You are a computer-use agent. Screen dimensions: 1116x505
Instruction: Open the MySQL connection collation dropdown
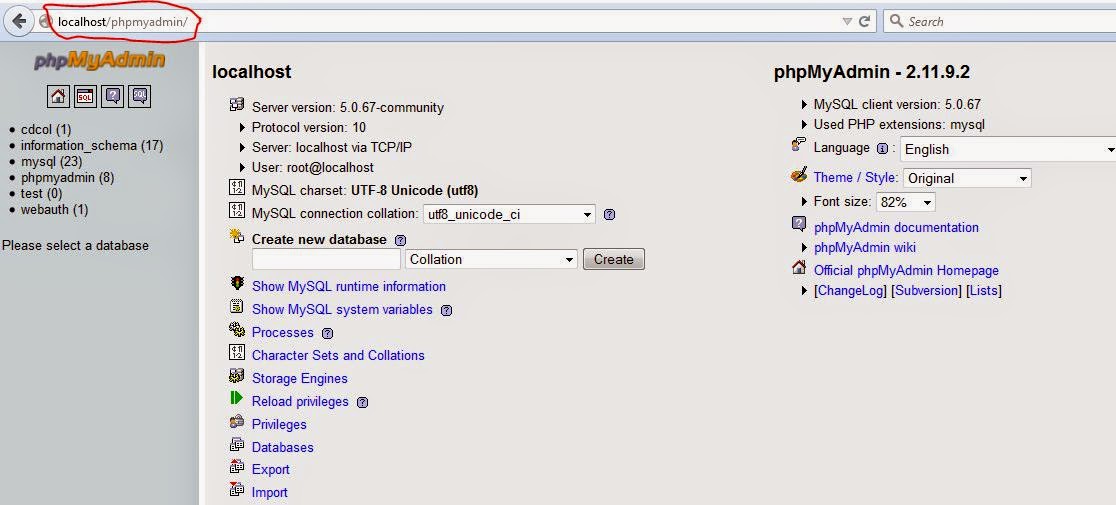coord(509,213)
